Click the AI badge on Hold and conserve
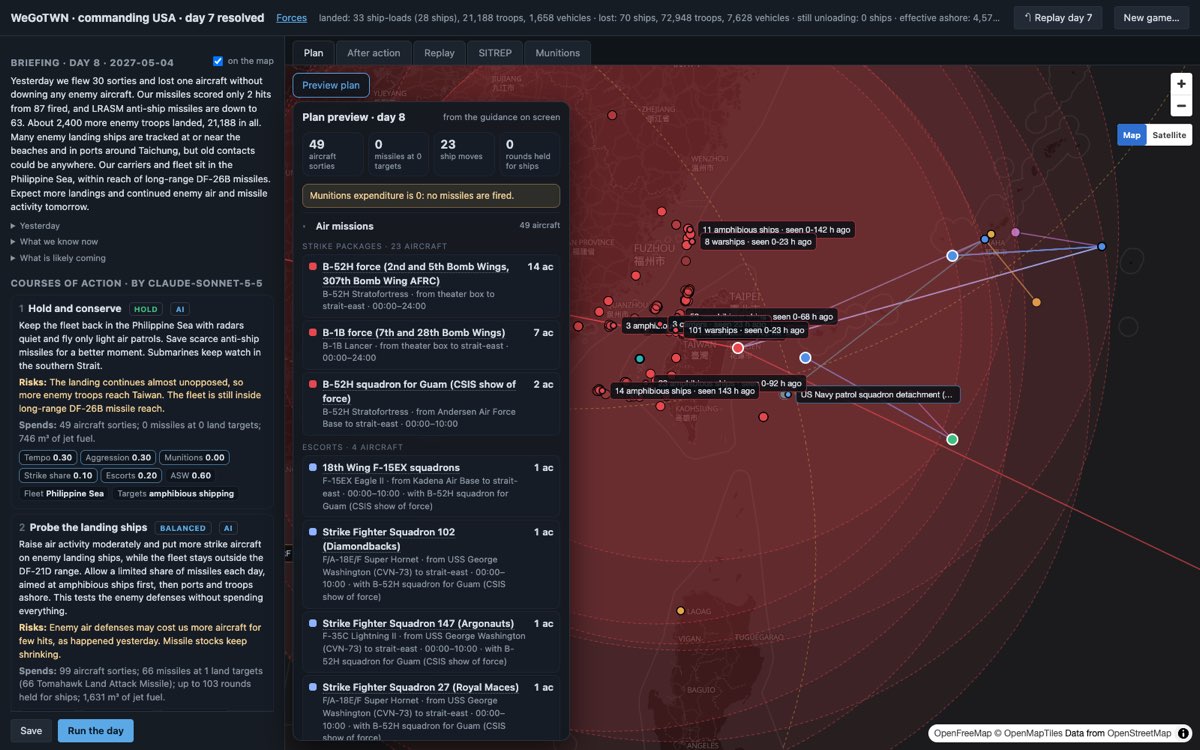1200x750 pixels. (x=179, y=309)
